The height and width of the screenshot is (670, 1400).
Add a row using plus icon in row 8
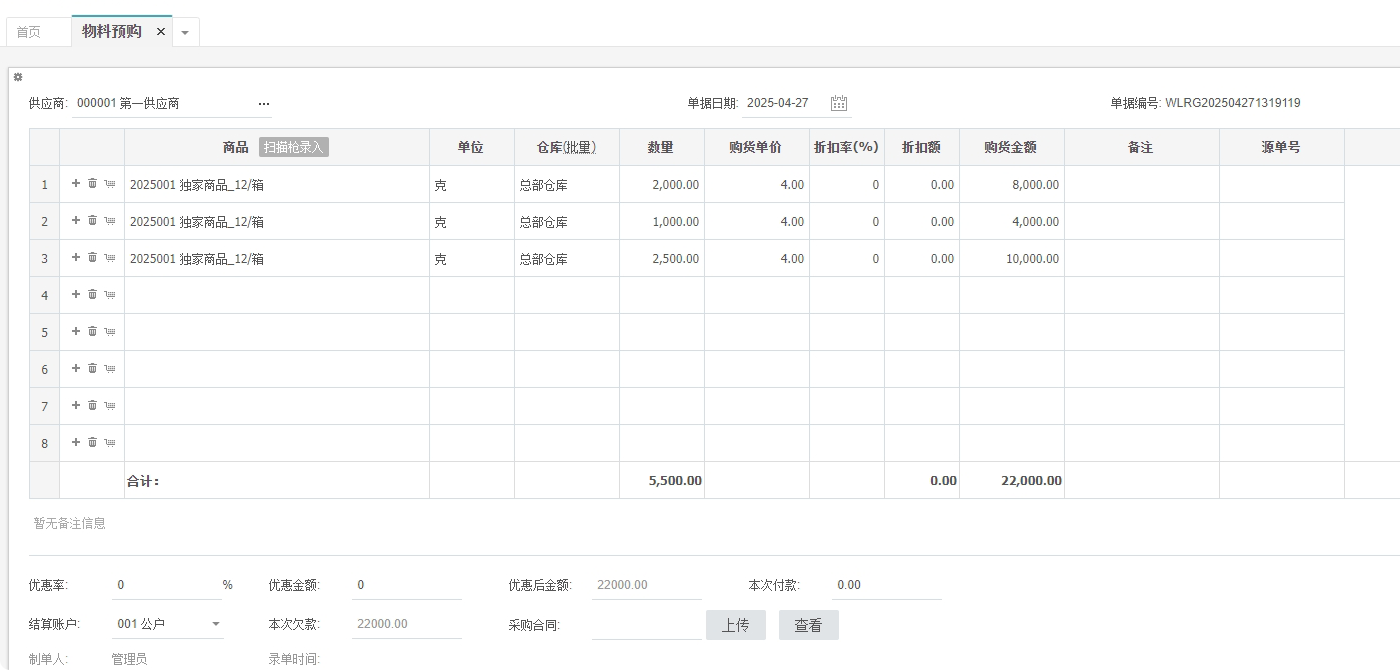[76, 442]
